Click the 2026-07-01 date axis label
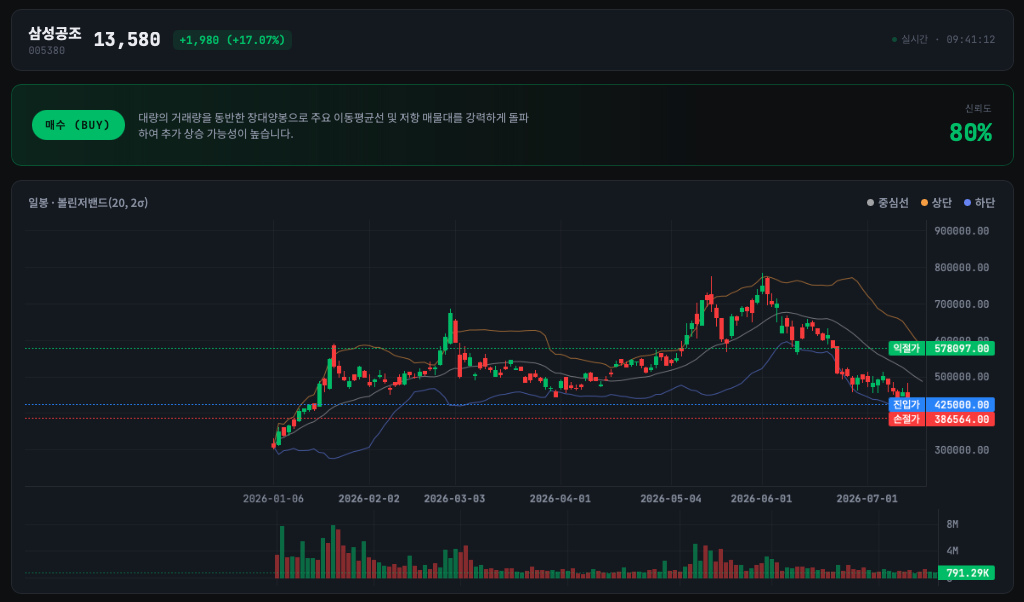Image resolution: width=1024 pixels, height=602 pixels. tap(867, 499)
